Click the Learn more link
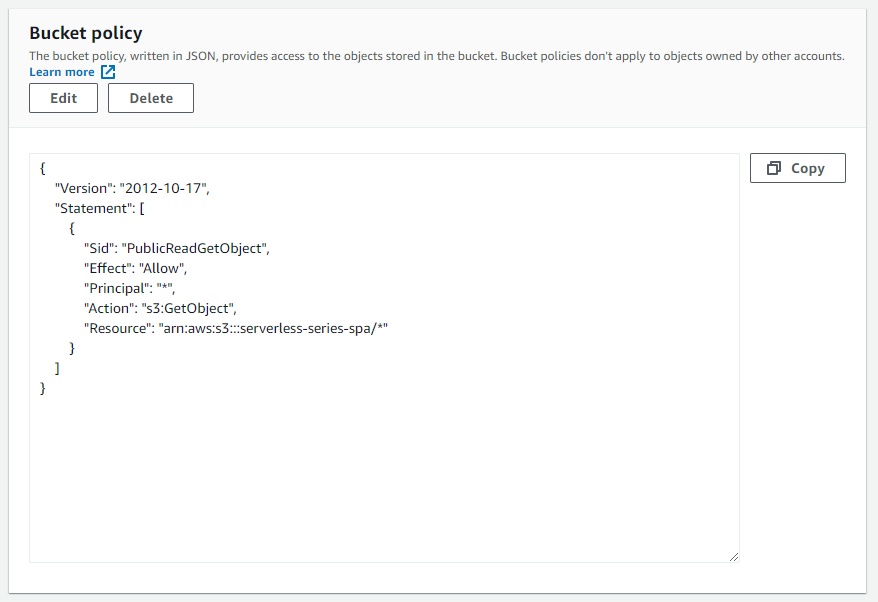Viewport: 878px width, 602px height. (62, 72)
